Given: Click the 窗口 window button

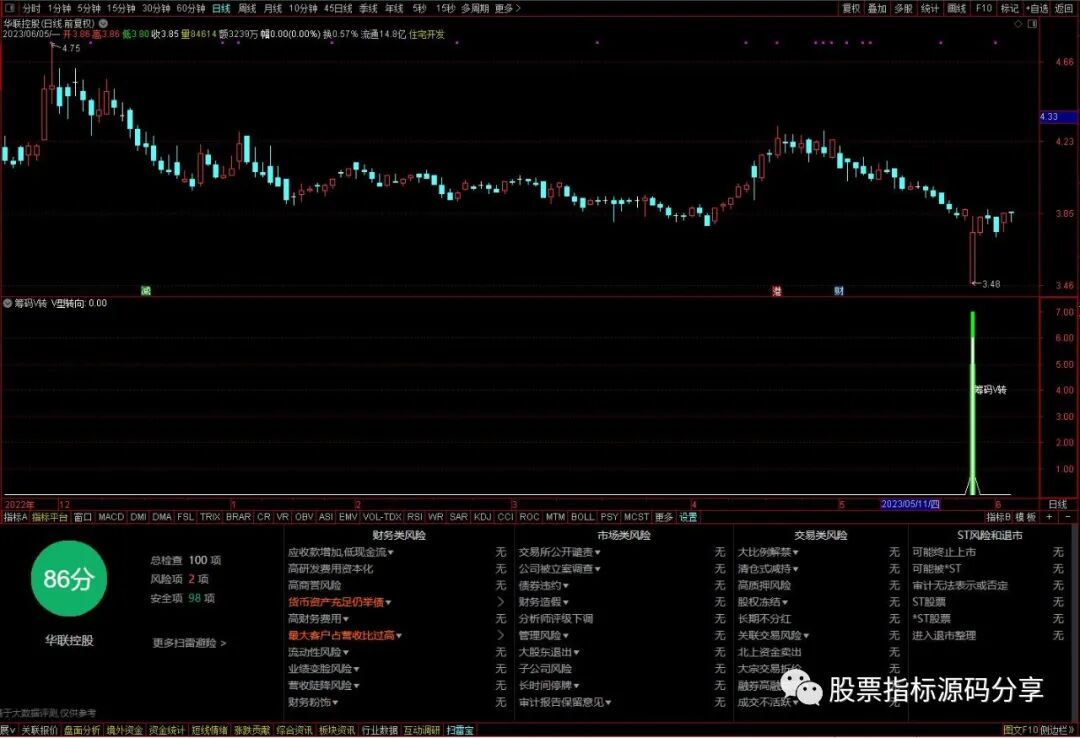Looking at the screenshot, I should tap(83, 517).
